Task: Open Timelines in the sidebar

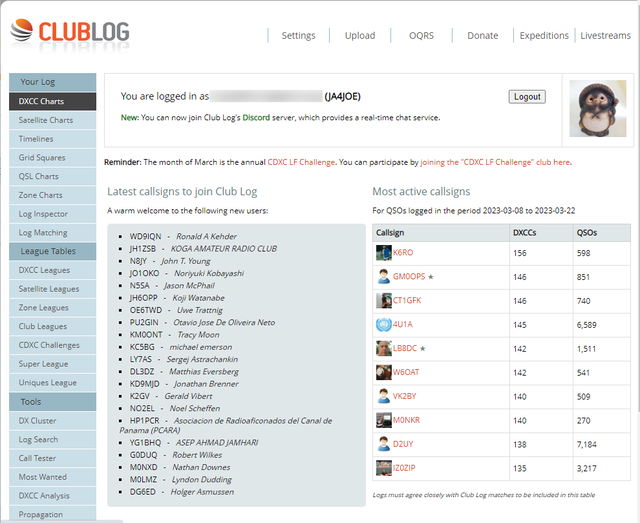Action: tap(53, 139)
